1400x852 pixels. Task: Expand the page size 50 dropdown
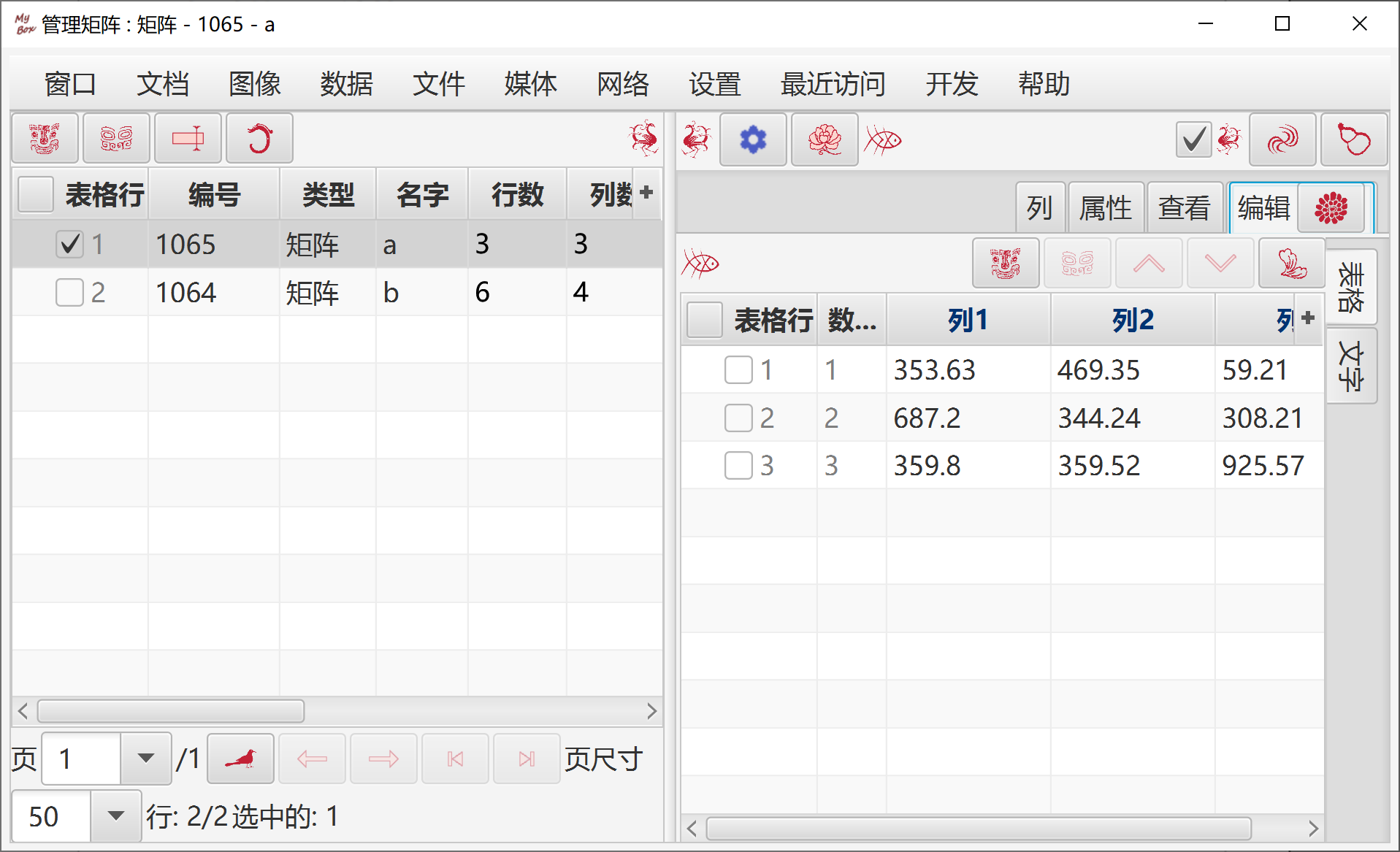[x=115, y=815]
